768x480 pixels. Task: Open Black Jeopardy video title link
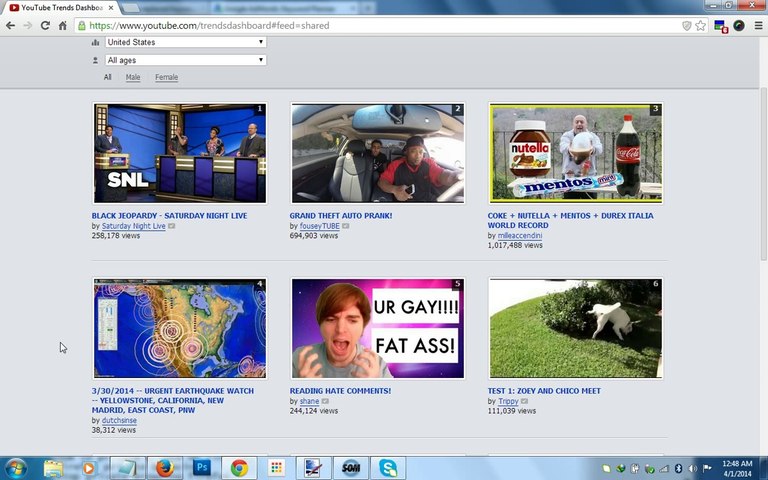point(169,216)
